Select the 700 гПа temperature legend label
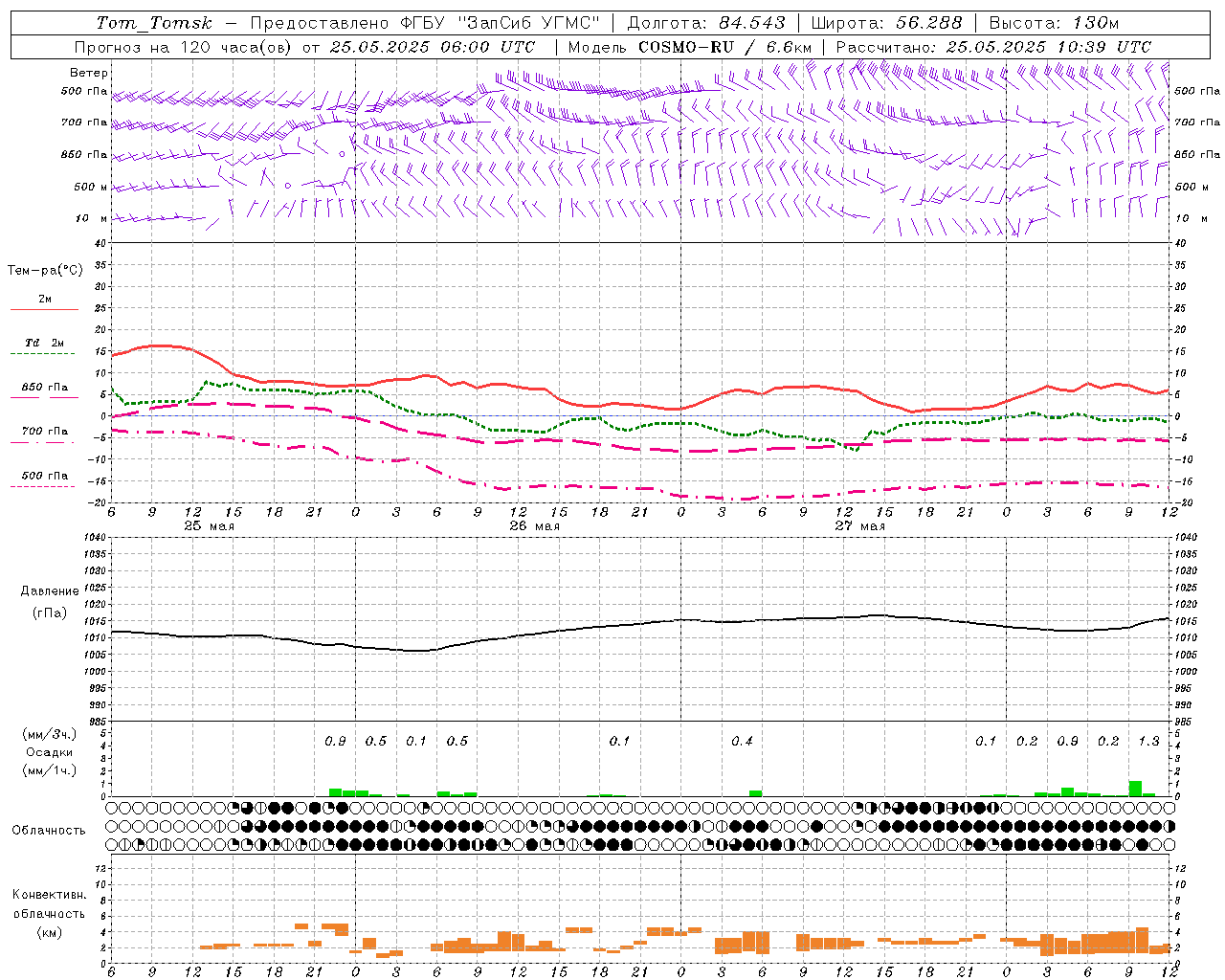Screen dimensions: 1225x980 pyautogui.click(x=45, y=432)
